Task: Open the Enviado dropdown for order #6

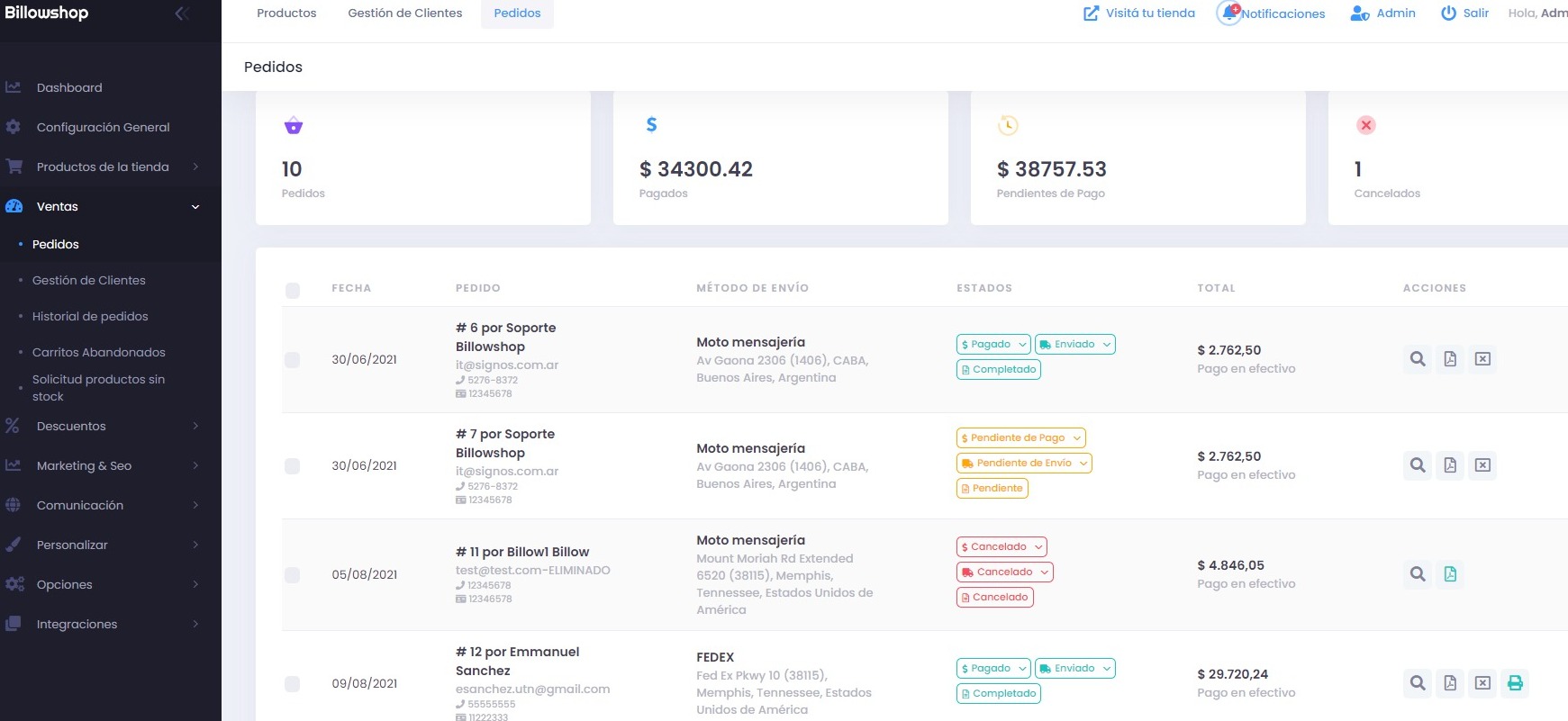Action: coord(1075,344)
